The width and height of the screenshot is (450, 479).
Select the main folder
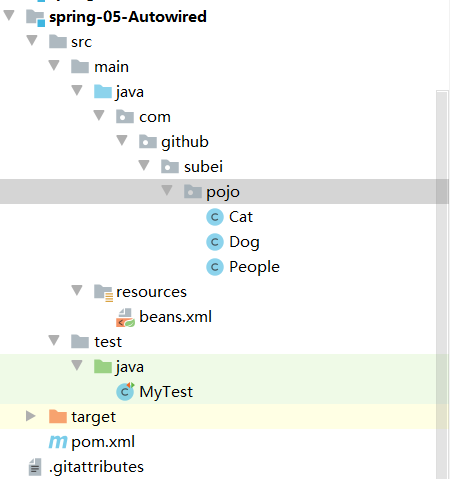click(x=111, y=67)
